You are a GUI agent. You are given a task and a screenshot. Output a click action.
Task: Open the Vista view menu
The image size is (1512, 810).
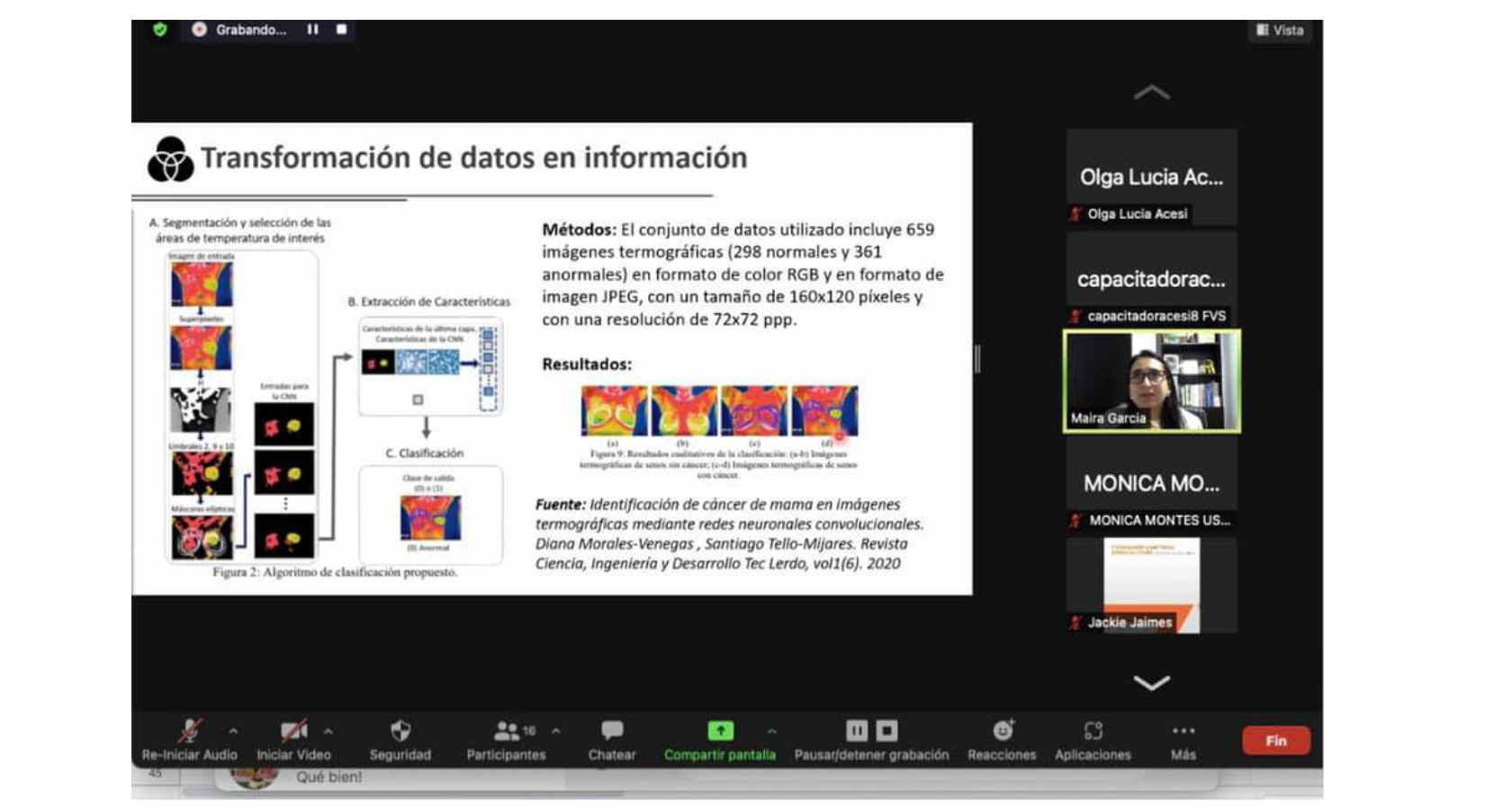click(1280, 30)
